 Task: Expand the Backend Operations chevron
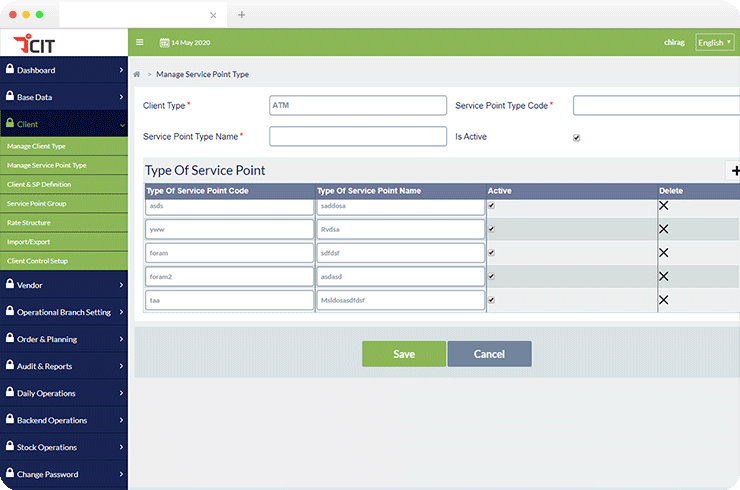[121, 420]
